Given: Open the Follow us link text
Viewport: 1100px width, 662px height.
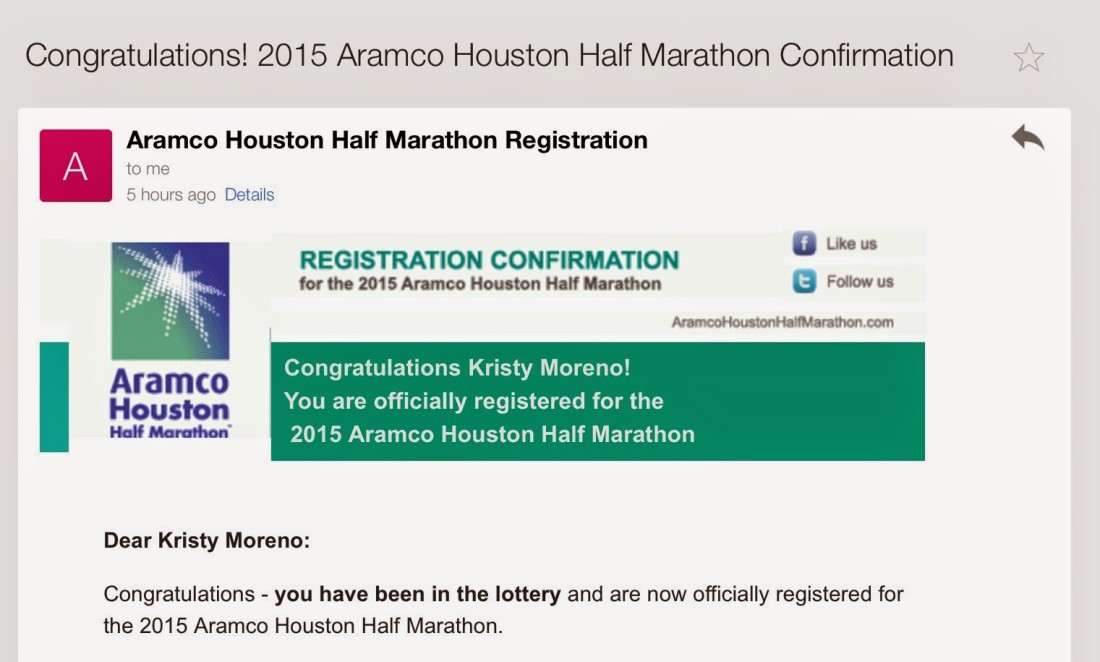Looking at the screenshot, I should 859,281.
